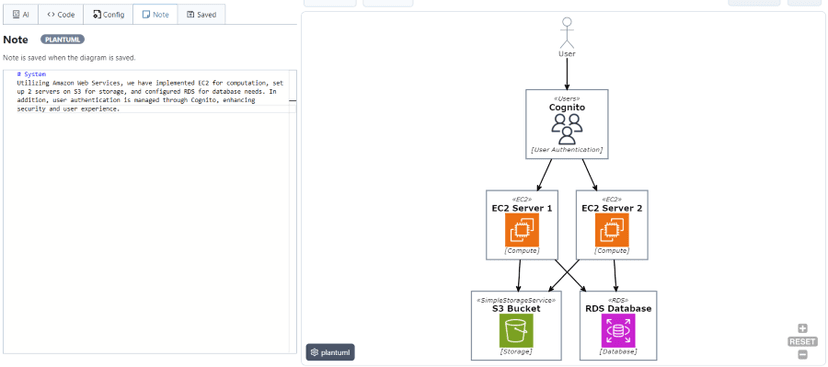The height and width of the screenshot is (367, 828).
Task: Click the 'User' label under the actor
Action: 567,54
